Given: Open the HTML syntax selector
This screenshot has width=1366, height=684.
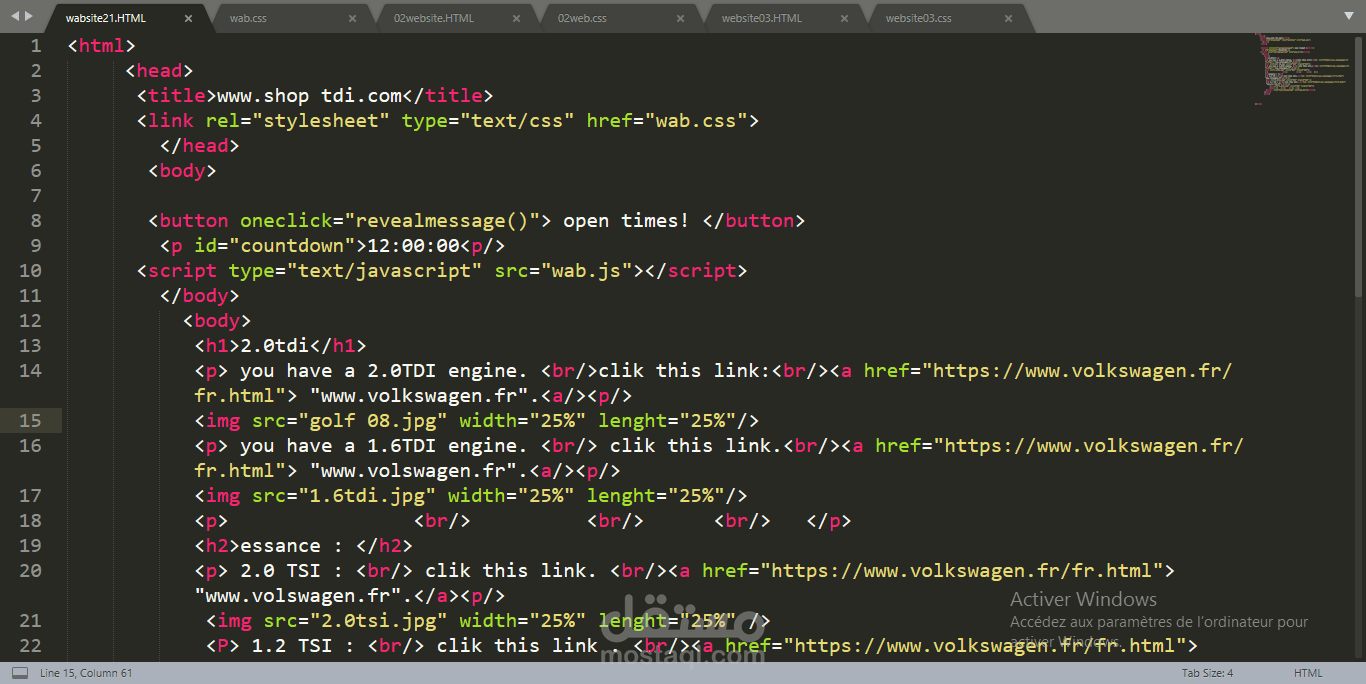Looking at the screenshot, I should pos(1308,673).
